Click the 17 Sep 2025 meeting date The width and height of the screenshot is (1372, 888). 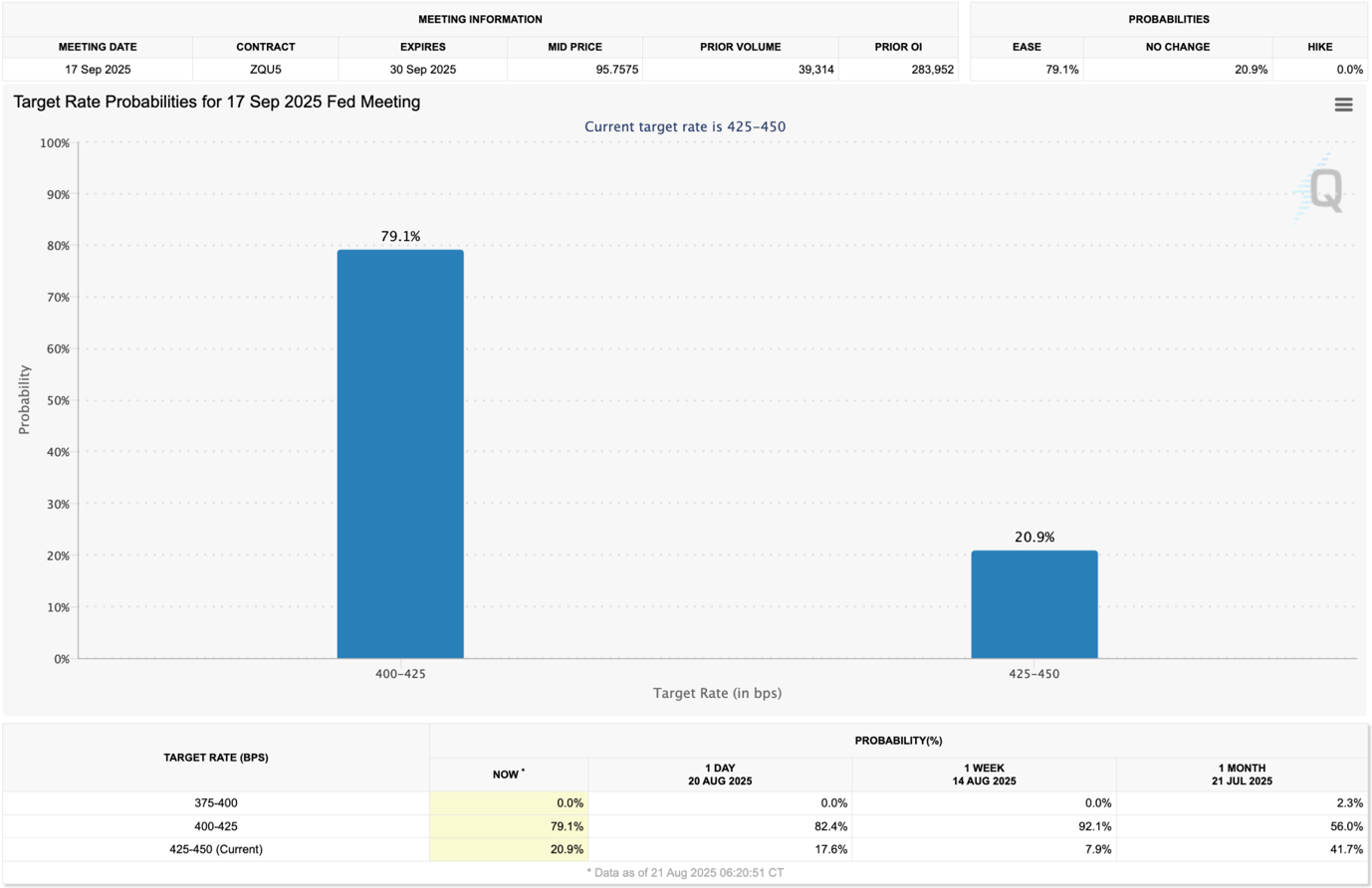pyautogui.click(x=97, y=69)
